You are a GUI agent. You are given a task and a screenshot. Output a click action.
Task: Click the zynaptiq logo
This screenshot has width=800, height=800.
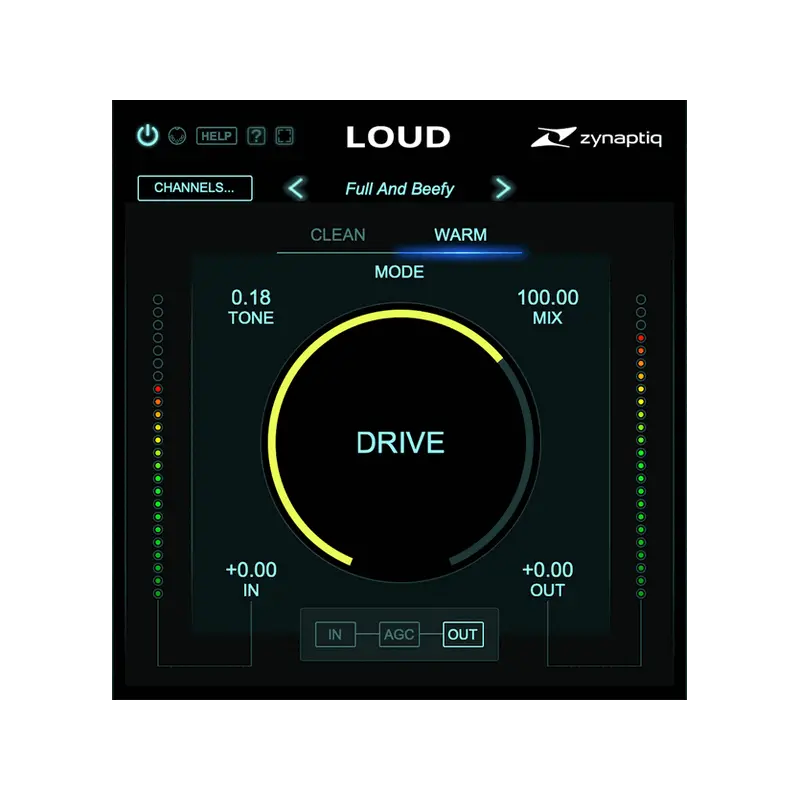(x=596, y=137)
